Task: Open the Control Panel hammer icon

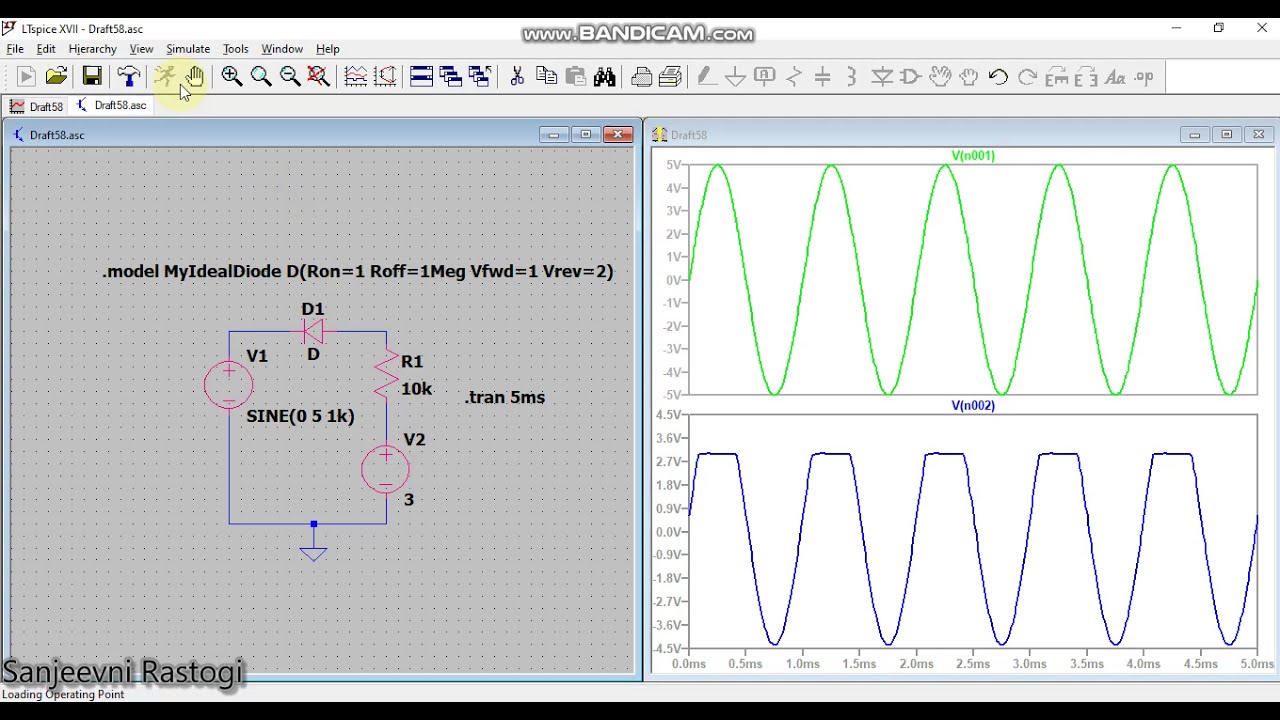Action: (x=128, y=76)
